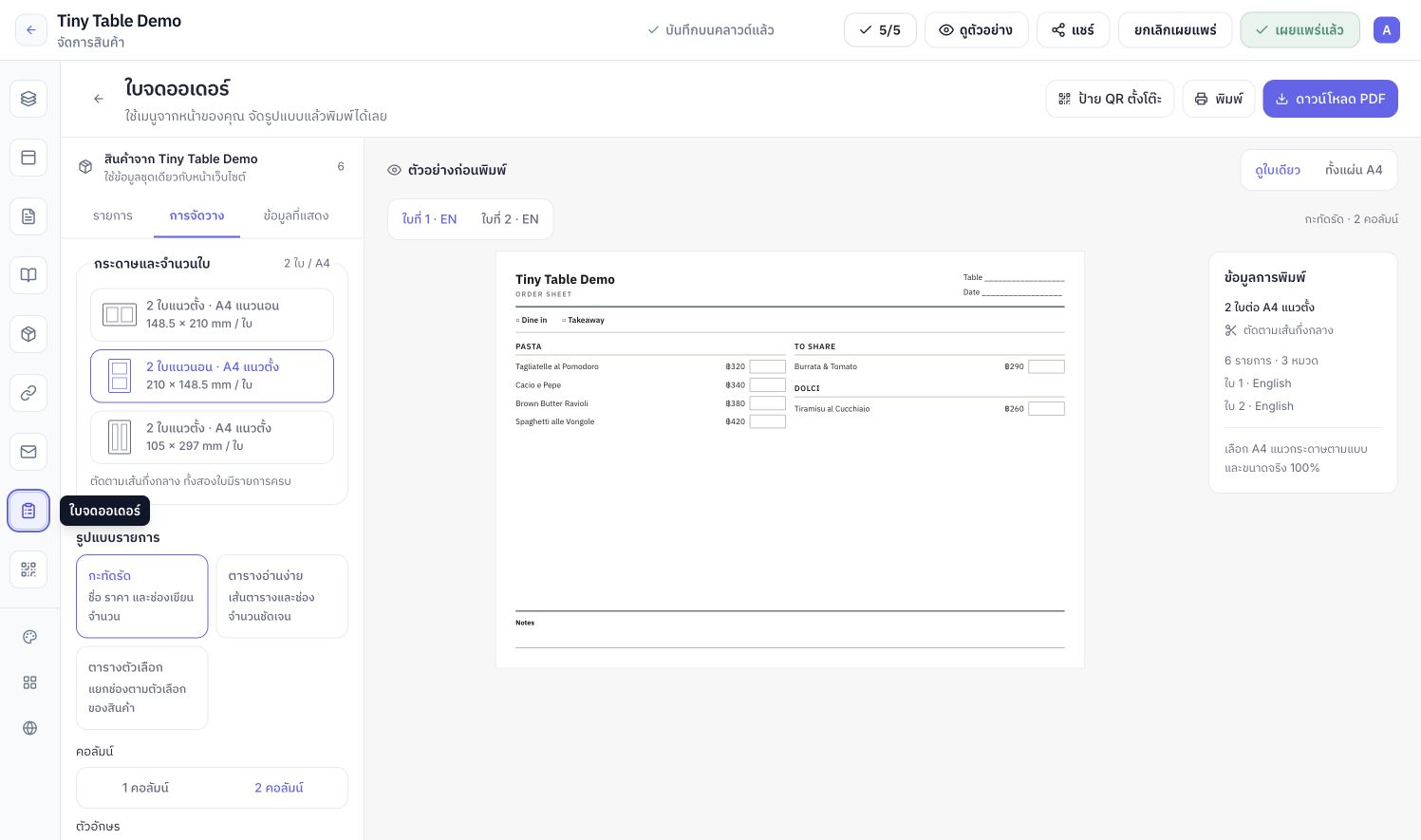Open the ดูตัวอย่าง preview button

(x=976, y=30)
